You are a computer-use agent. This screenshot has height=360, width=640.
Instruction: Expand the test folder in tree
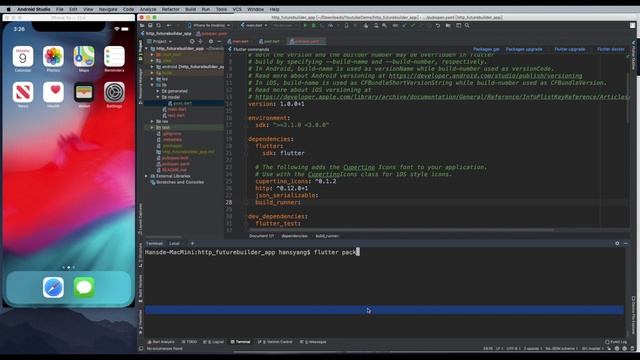[x=152, y=127]
